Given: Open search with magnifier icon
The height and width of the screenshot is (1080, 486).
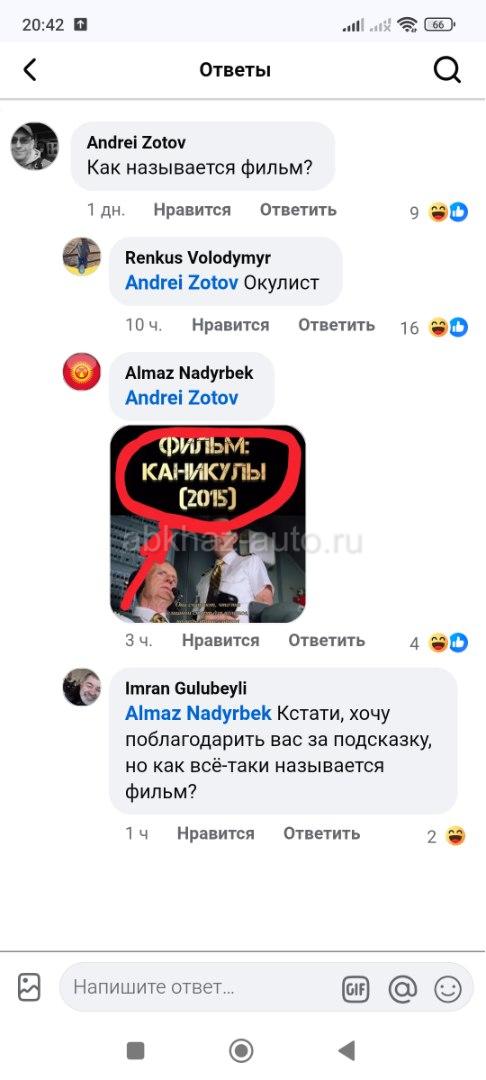Looking at the screenshot, I should [x=447, y=70].
